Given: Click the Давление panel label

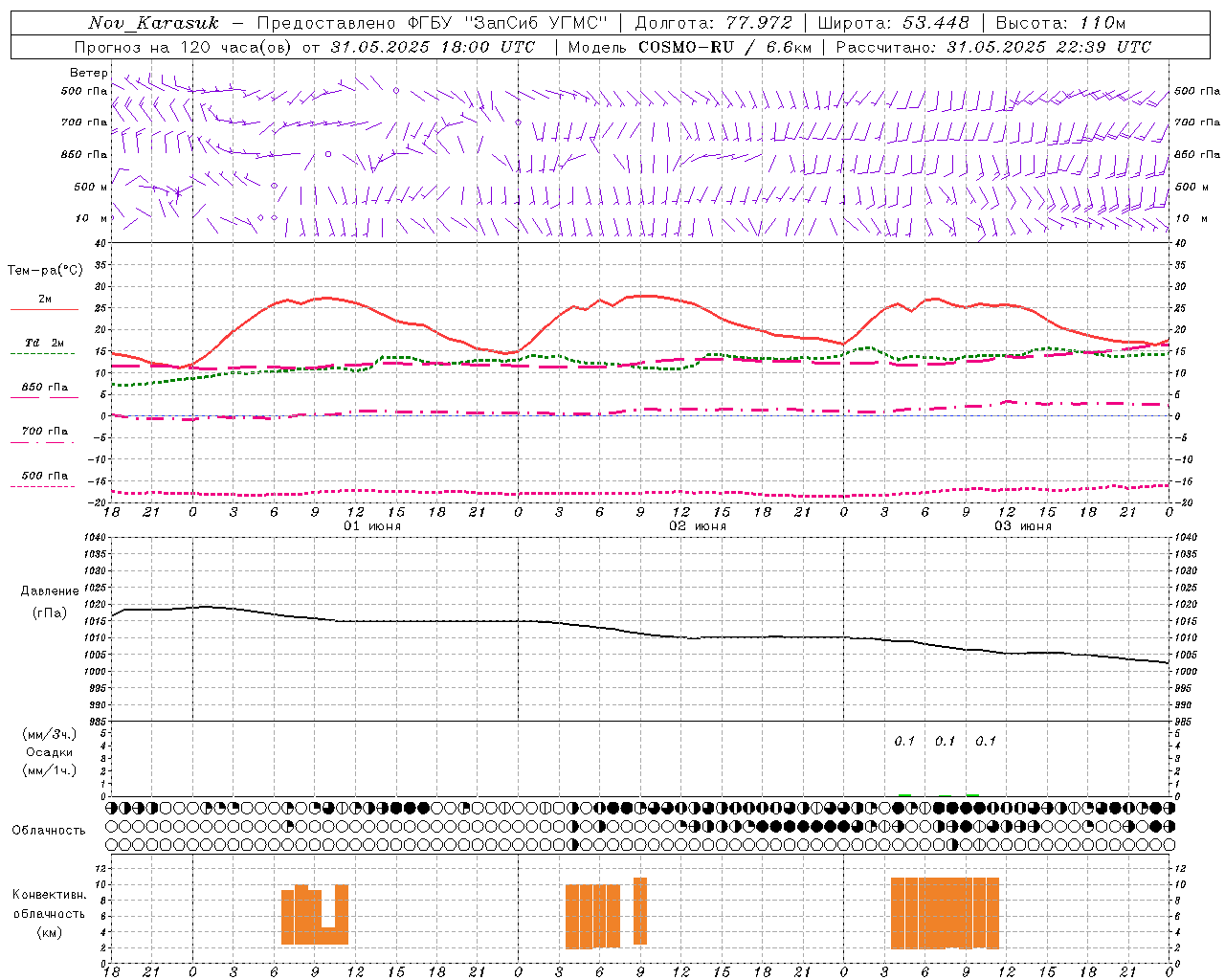Looking at the screenshot, I should pos(50,591).
